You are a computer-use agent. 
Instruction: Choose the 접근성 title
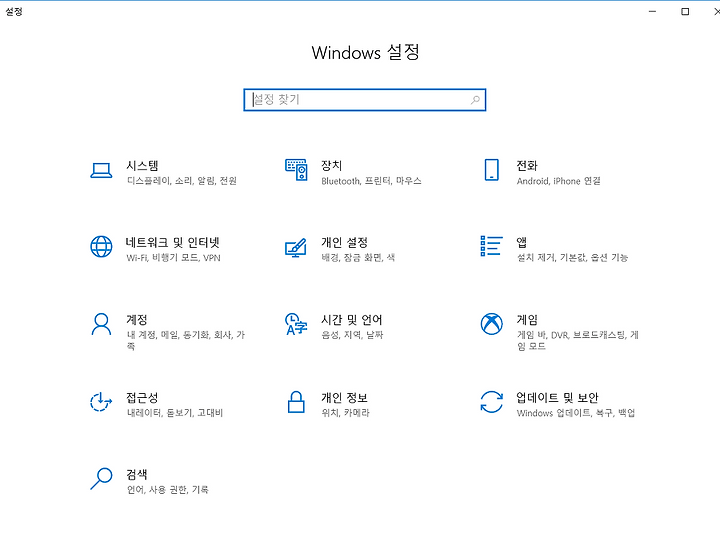pyautogui.click(x=142, y=397)
